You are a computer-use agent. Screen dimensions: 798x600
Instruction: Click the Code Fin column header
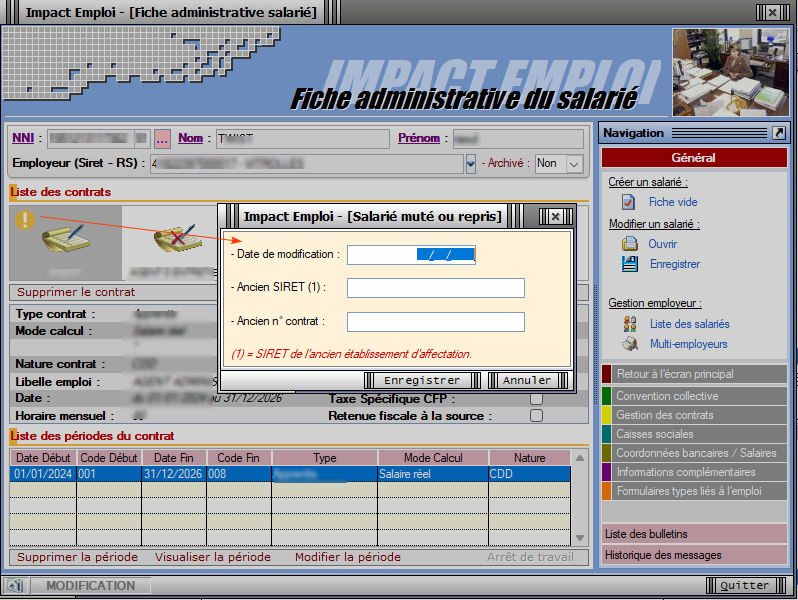click(238, 458)
